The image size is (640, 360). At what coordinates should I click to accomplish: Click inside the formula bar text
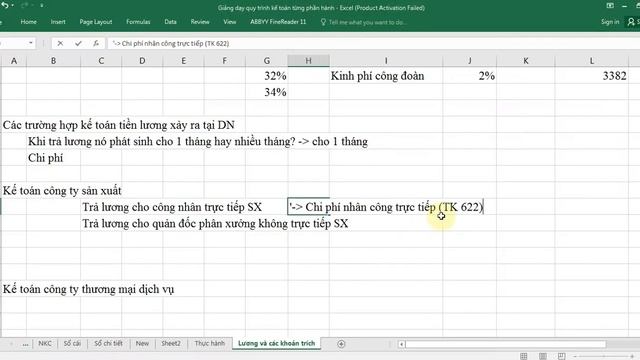(x=171, y=43)
